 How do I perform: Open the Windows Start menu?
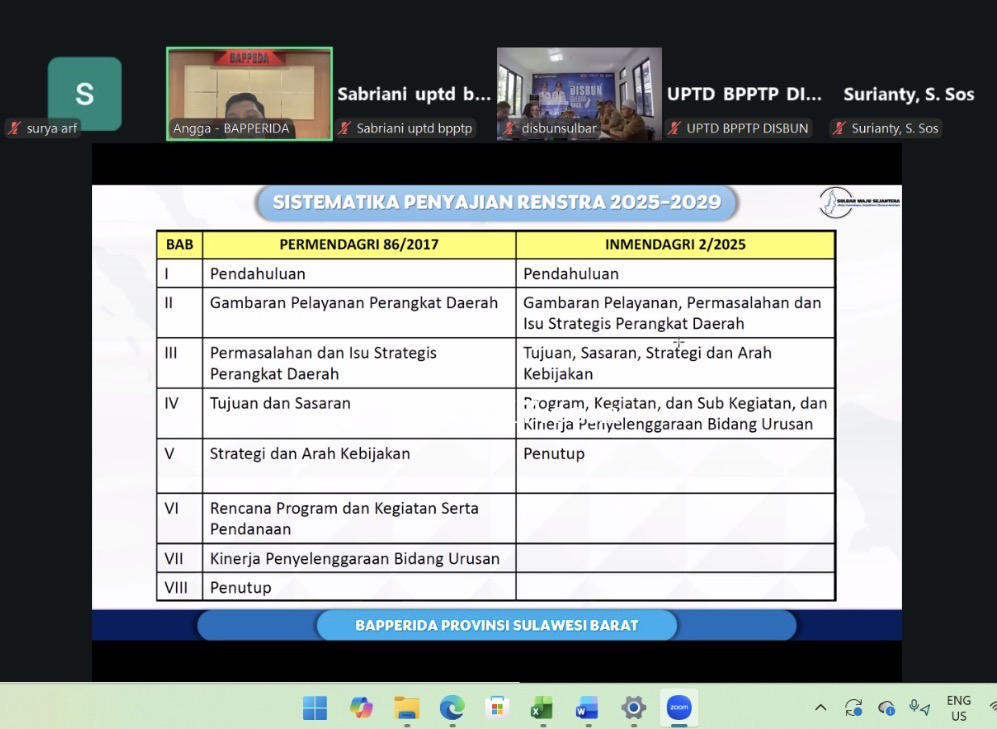click(x=315, y=708)
